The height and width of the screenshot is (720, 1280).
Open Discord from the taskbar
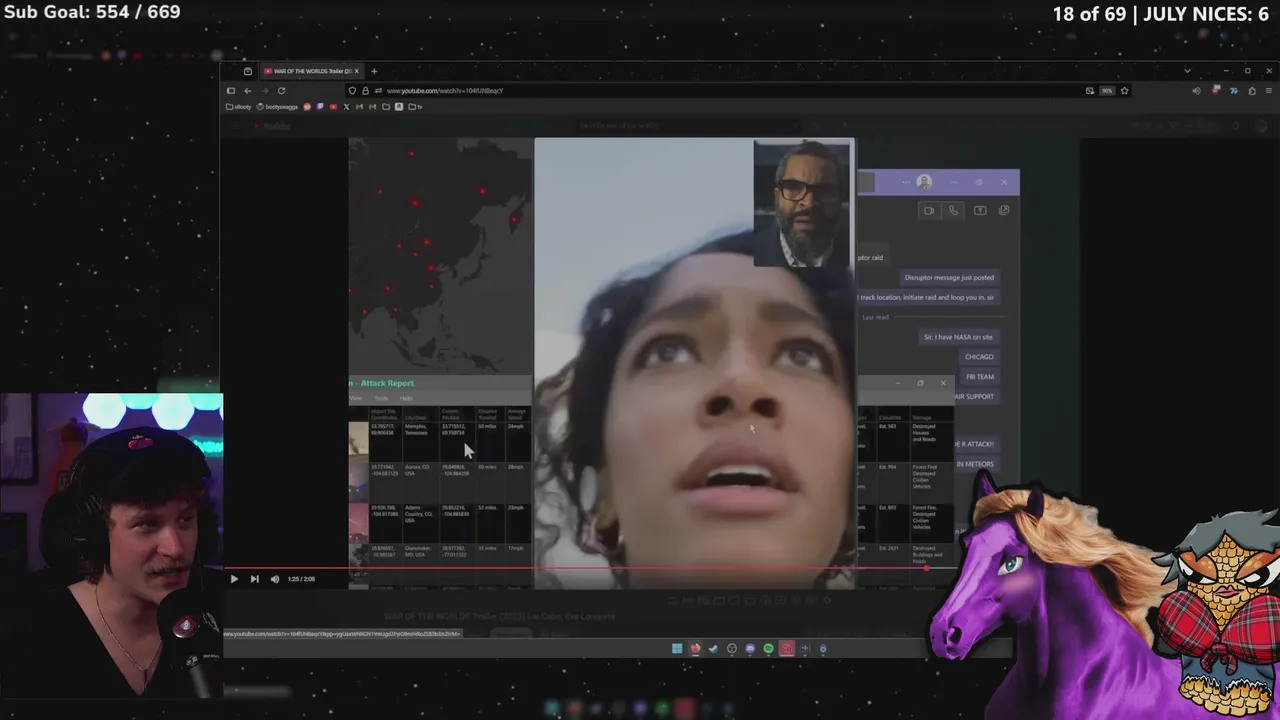(750, 648)
